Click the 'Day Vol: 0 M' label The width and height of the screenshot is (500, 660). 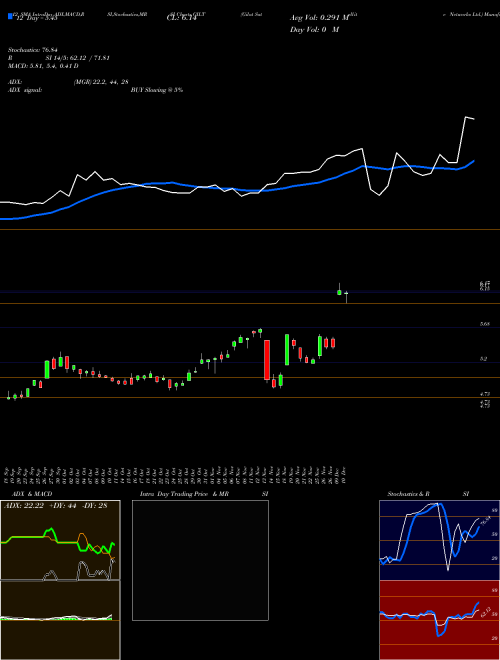click(x=314, y=30)
